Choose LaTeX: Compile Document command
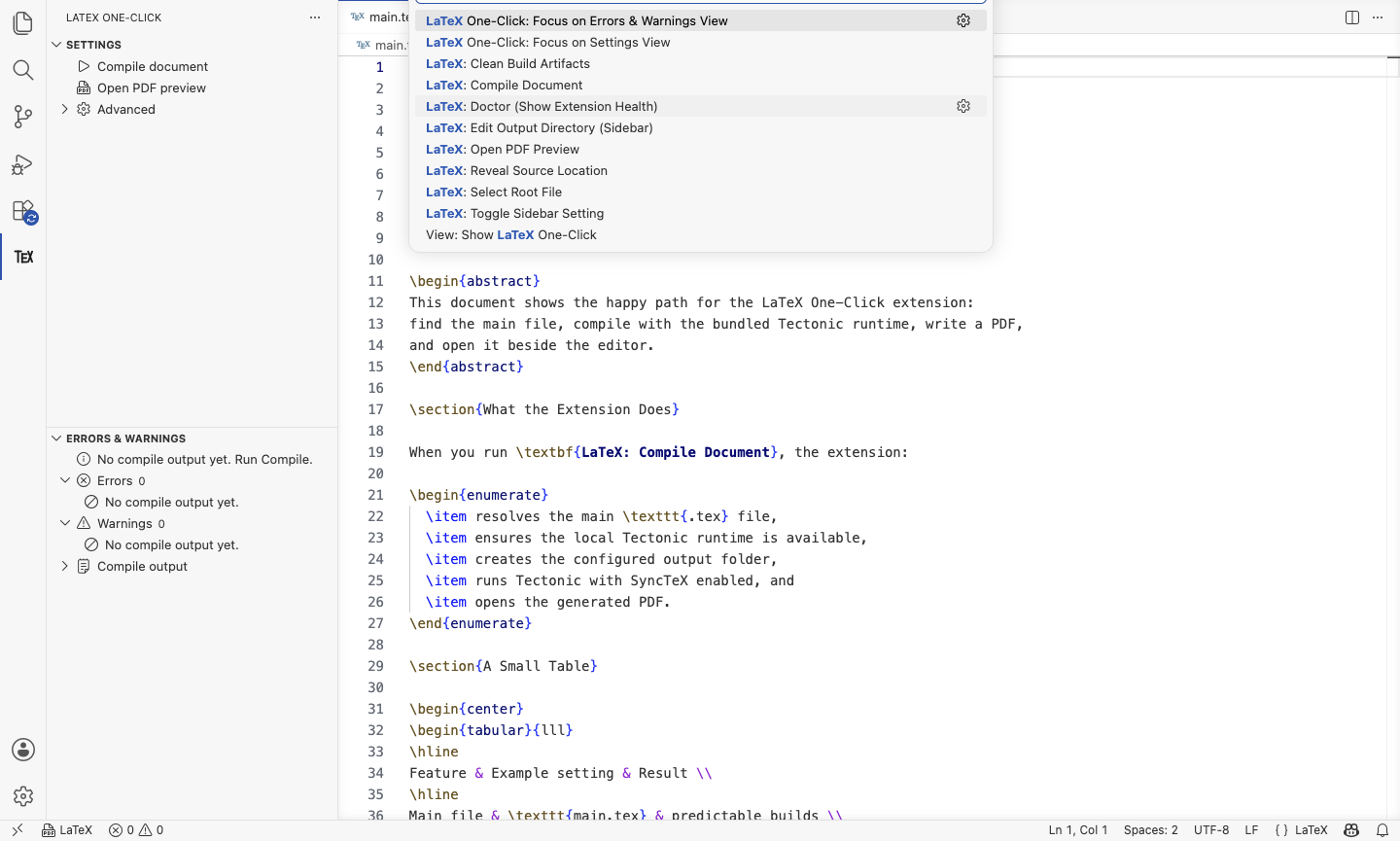Image resolution: width=1400 pixels, height=841 pixels. click(701, 85)
